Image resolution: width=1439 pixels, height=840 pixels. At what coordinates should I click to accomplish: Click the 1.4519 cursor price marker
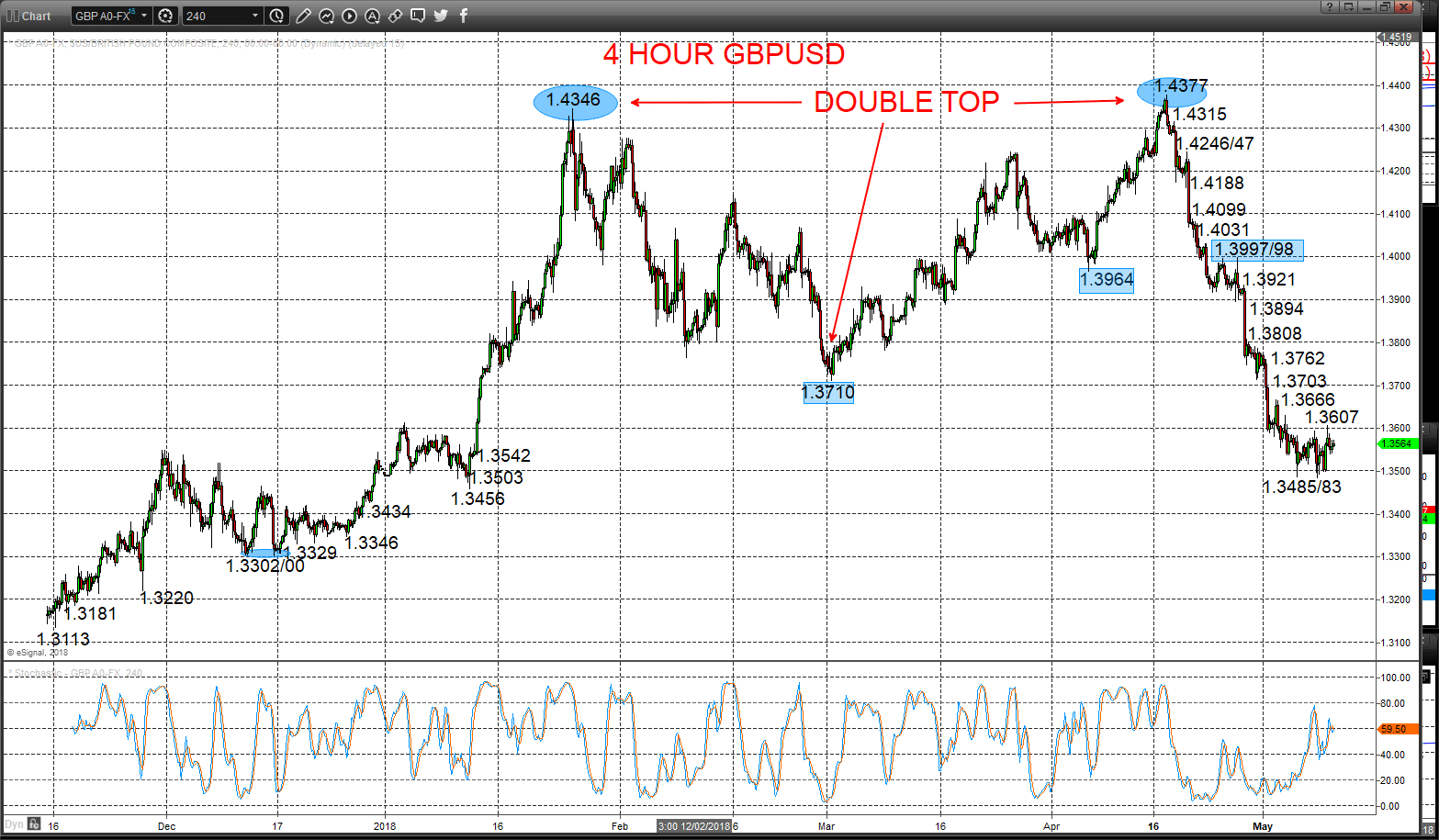pos(1400,37)
